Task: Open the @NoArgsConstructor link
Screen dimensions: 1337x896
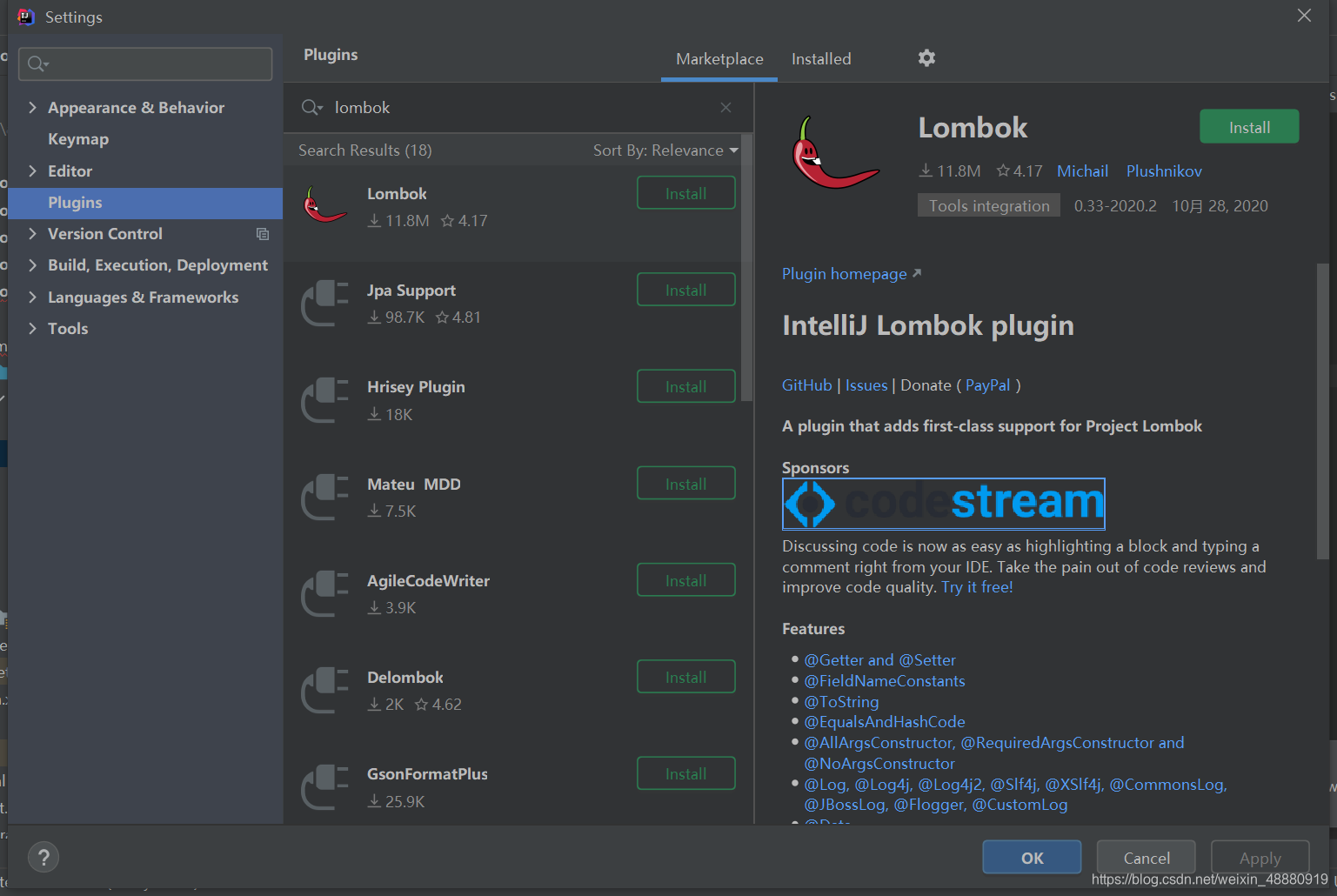Action: point(879,764)
